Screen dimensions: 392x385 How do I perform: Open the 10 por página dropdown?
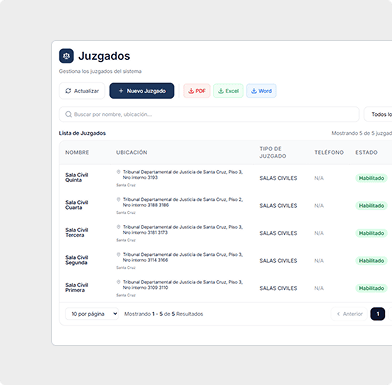tap(92, 314)
